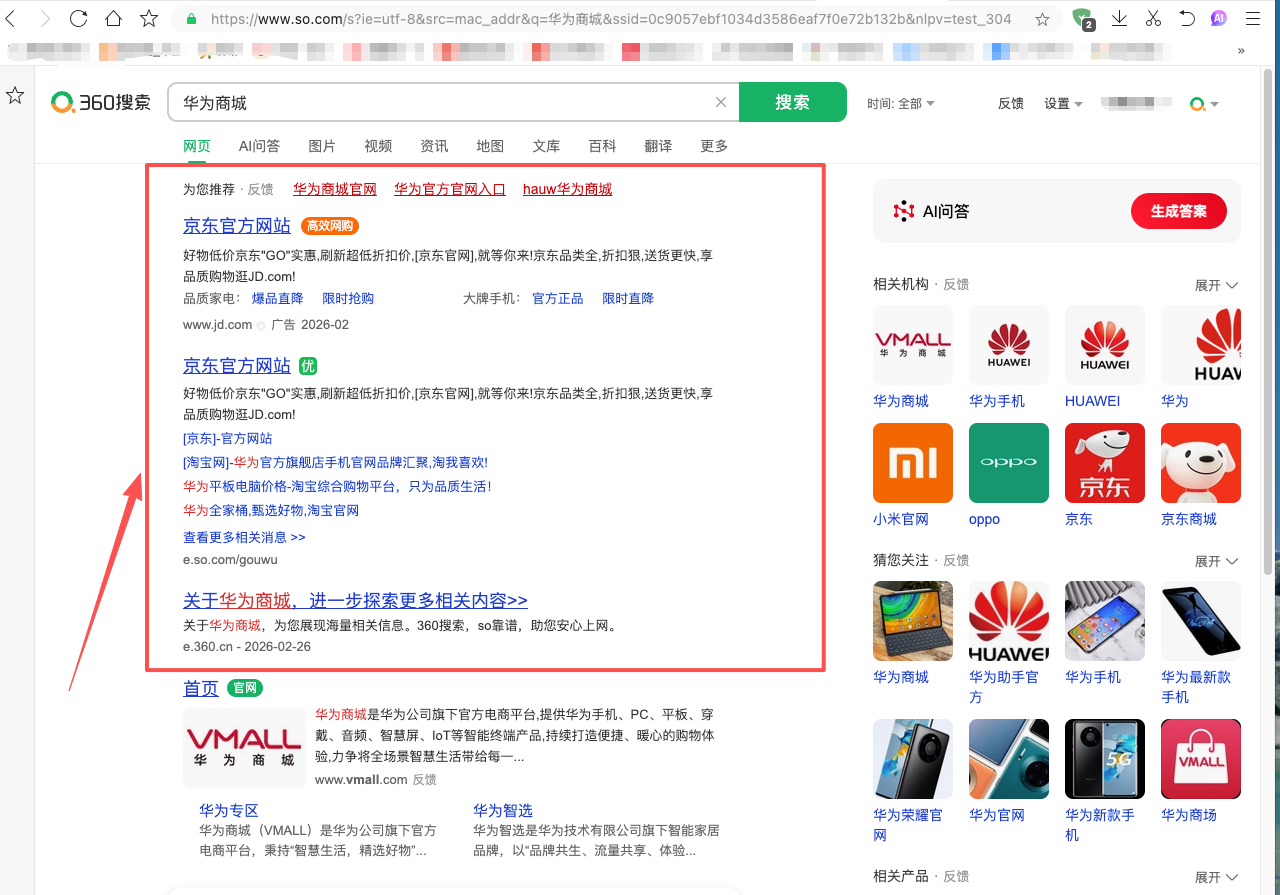Click the 360搜索 logo
1280x895 pixels.
click(100, 101)
